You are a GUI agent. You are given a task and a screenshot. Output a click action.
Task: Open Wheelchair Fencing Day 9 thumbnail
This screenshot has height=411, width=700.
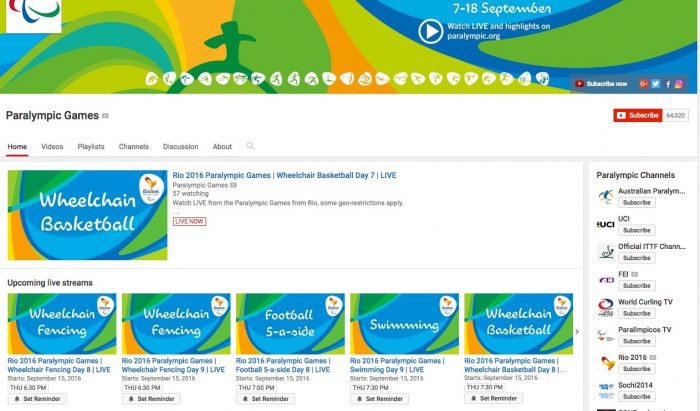pos(176,324)
